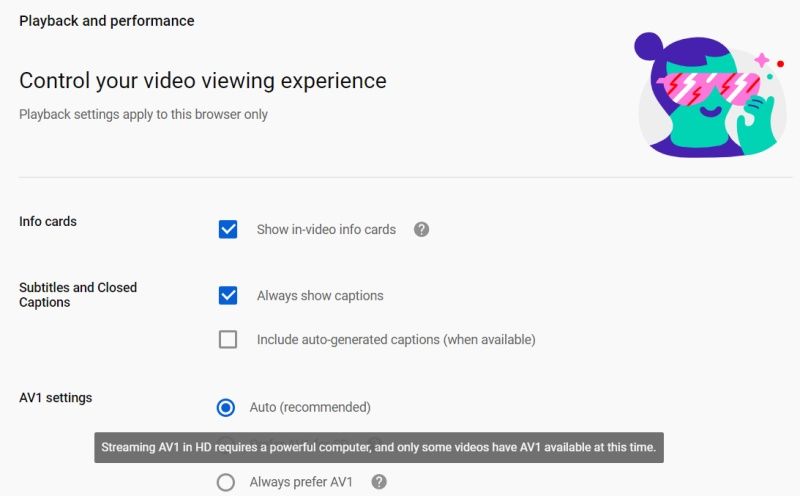800x496 pixels.
Task: Click the 'Always show captions' label text
Action: (x=320, y=296)
